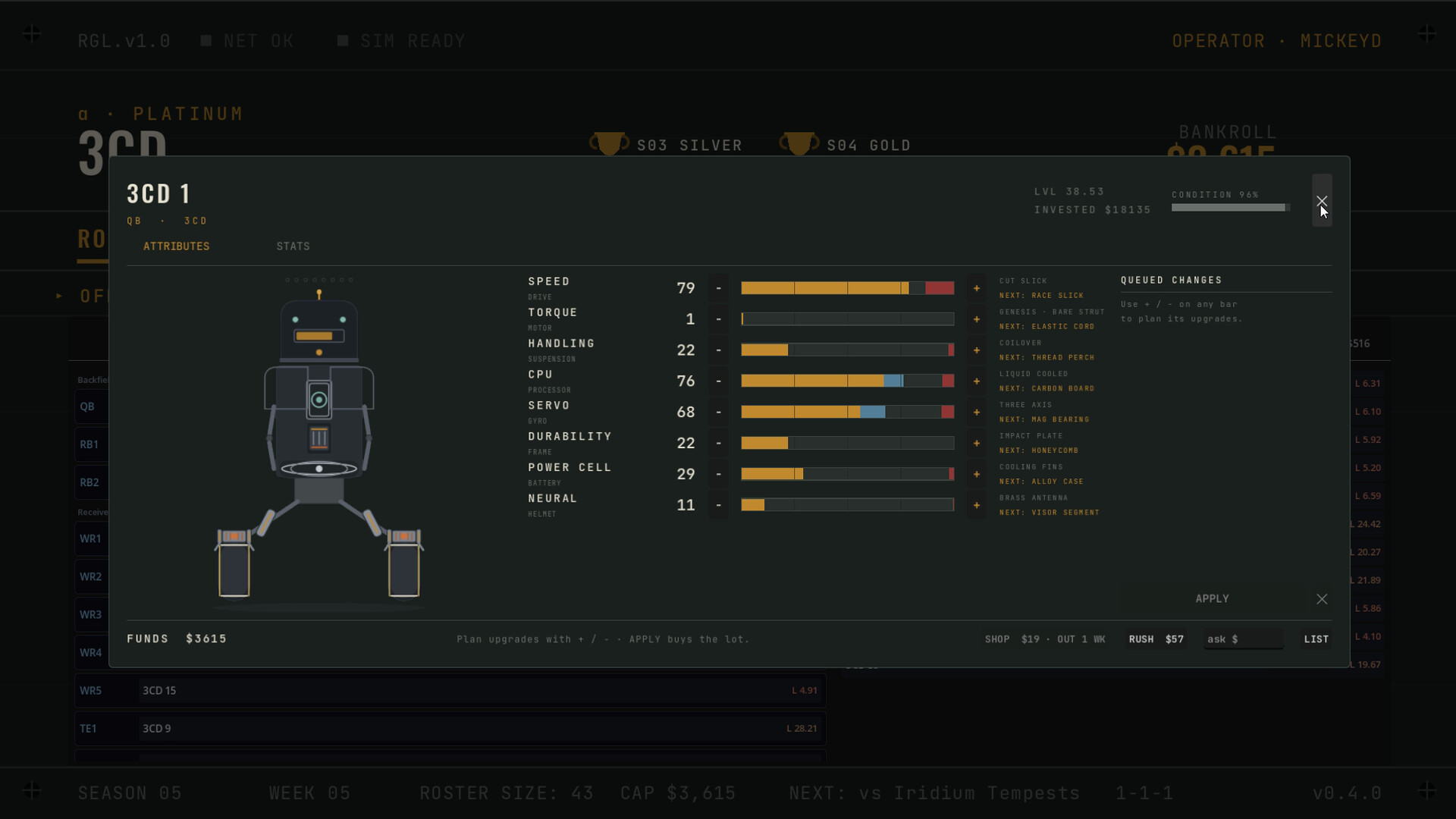
Task: Click the S03 SILVER trophy icon
Action: click(609, 143)
